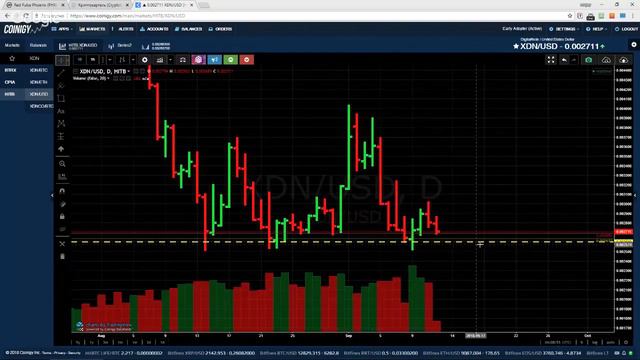The width and height of the screenshot is (640, 360).
Task: Click the green buy order button
Action: point(231,60)
